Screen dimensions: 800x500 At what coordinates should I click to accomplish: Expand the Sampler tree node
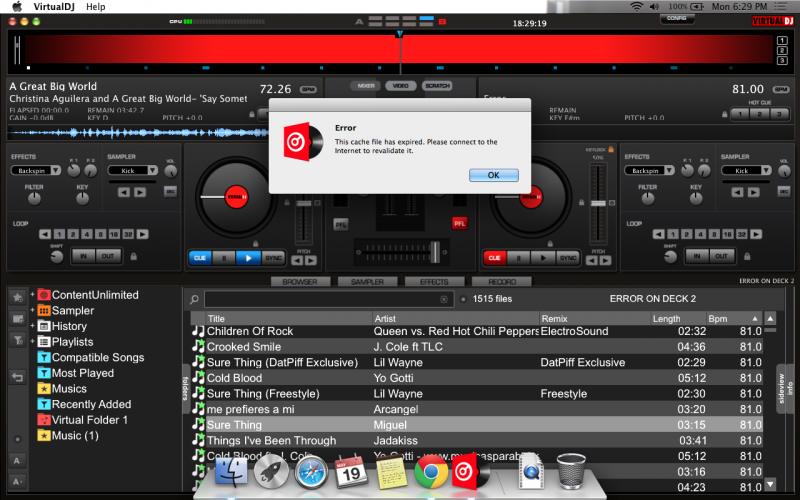pos(33,310)
